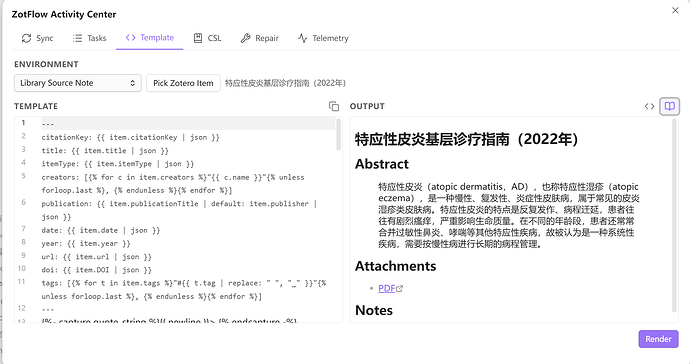Open the PDF attachment link
This screenshot has height=364, width=690.
(386, 288)
